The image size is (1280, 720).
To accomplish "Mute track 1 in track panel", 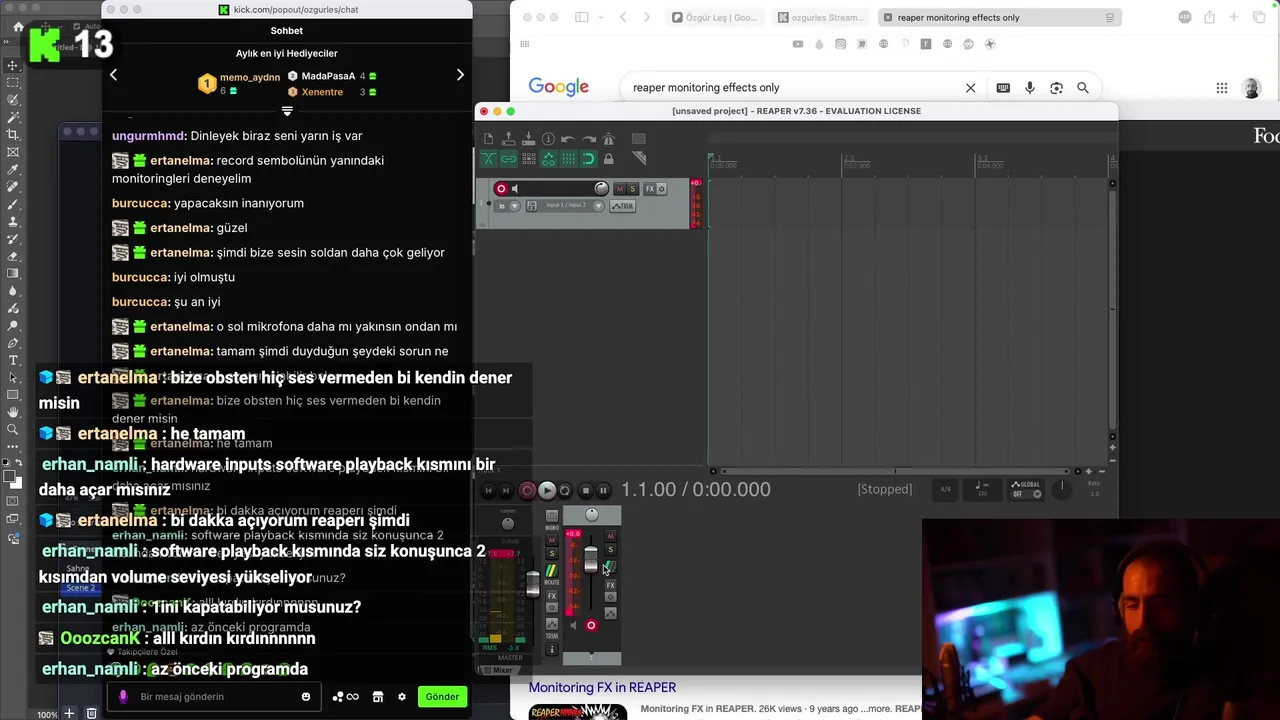I will pyautogui.click(x=619, y=189).
